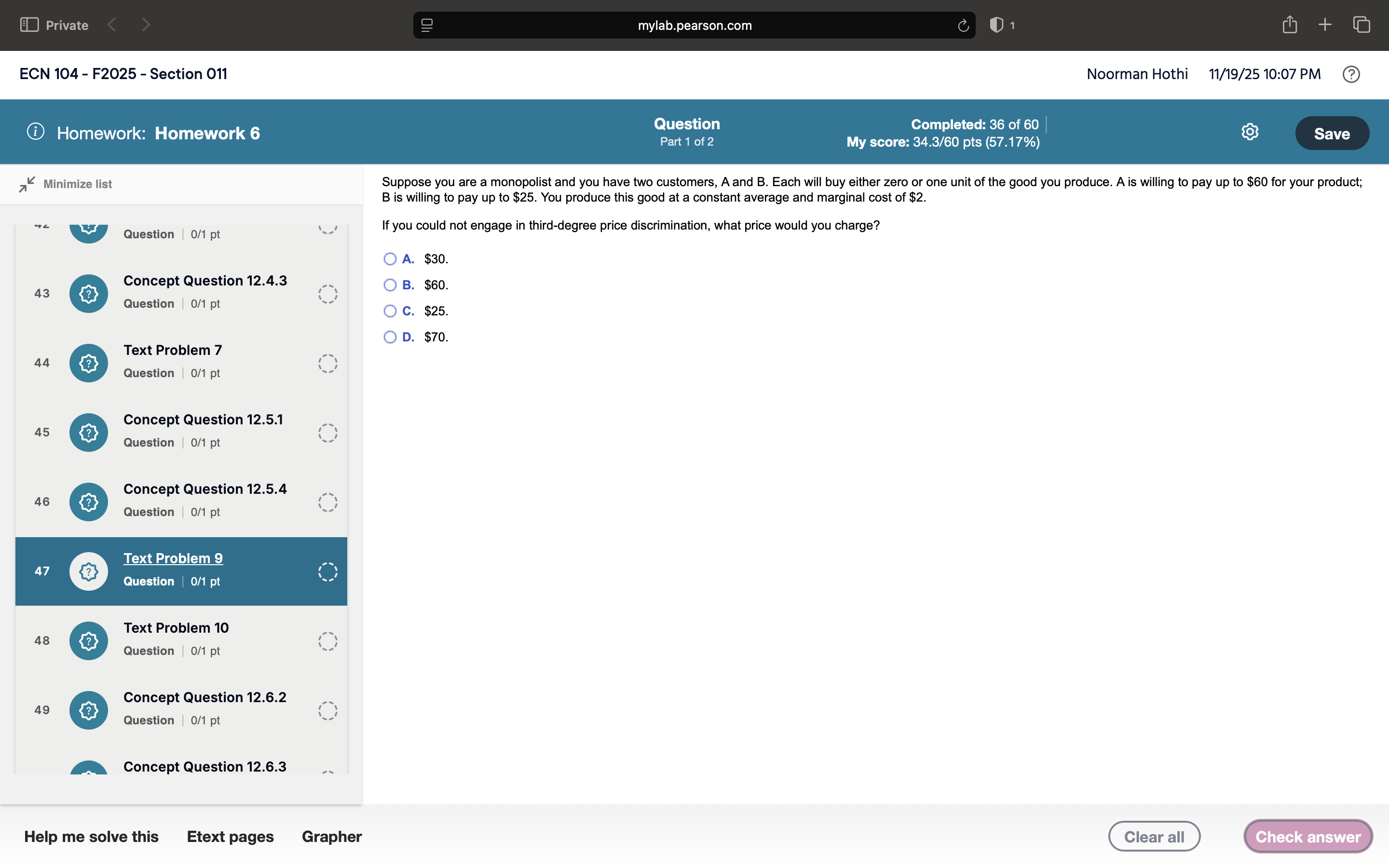Click Safari's share icon
Screen dimensions: 1389x868
(1290, 25)
